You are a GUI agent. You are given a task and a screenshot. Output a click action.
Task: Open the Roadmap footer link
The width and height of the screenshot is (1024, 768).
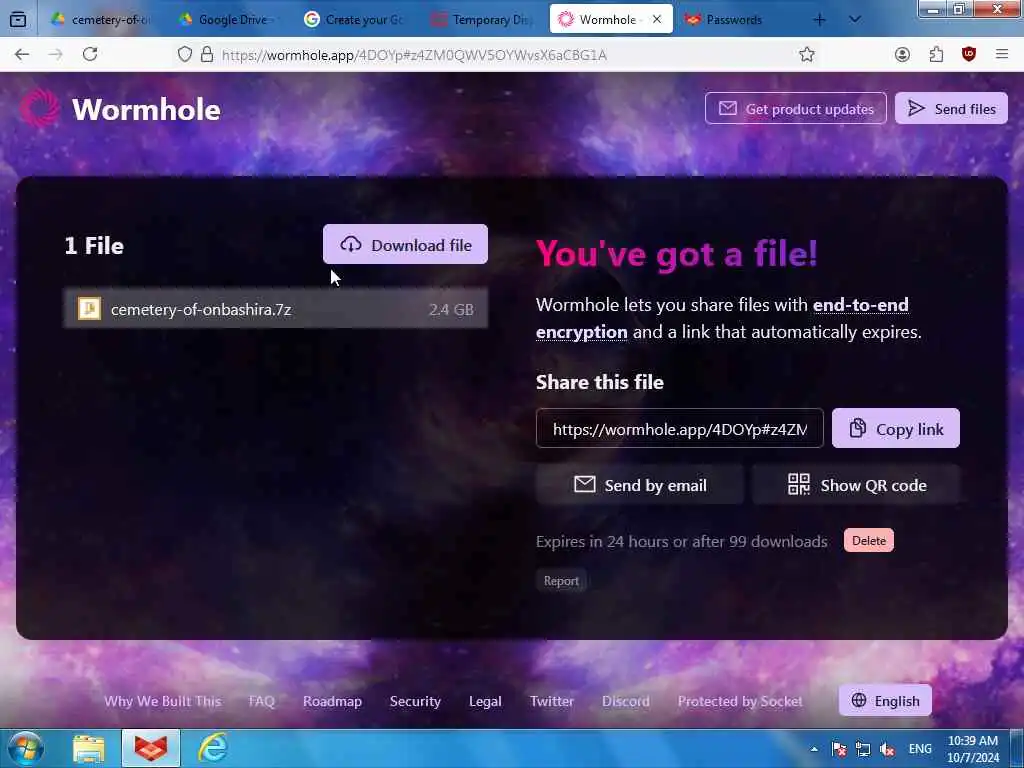(332, 701)
